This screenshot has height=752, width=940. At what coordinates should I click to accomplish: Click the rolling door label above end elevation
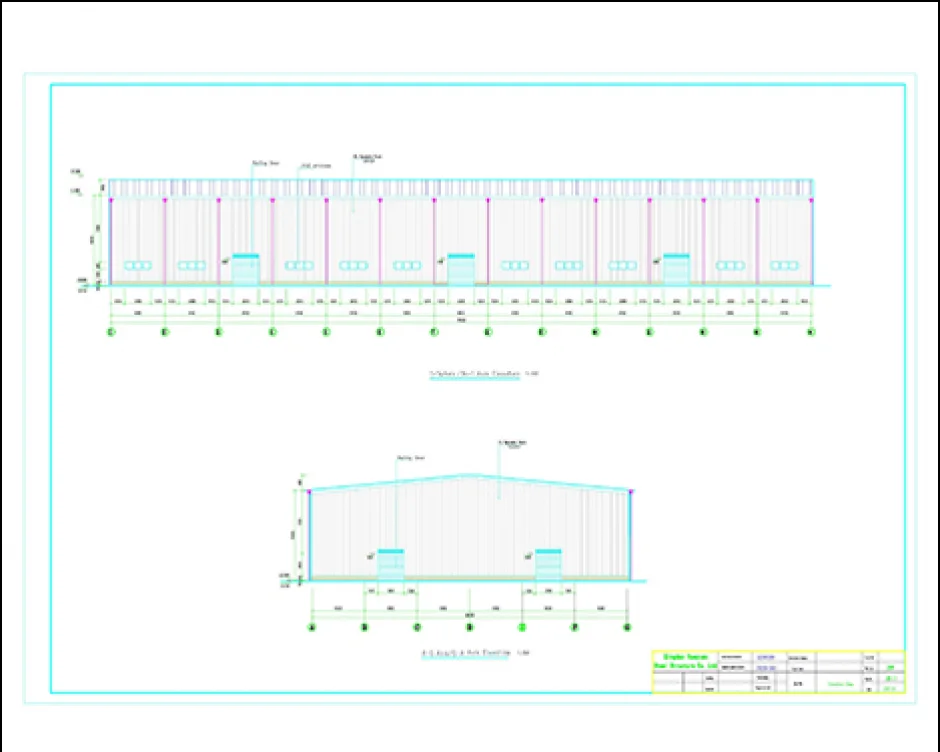coord(410,458)
